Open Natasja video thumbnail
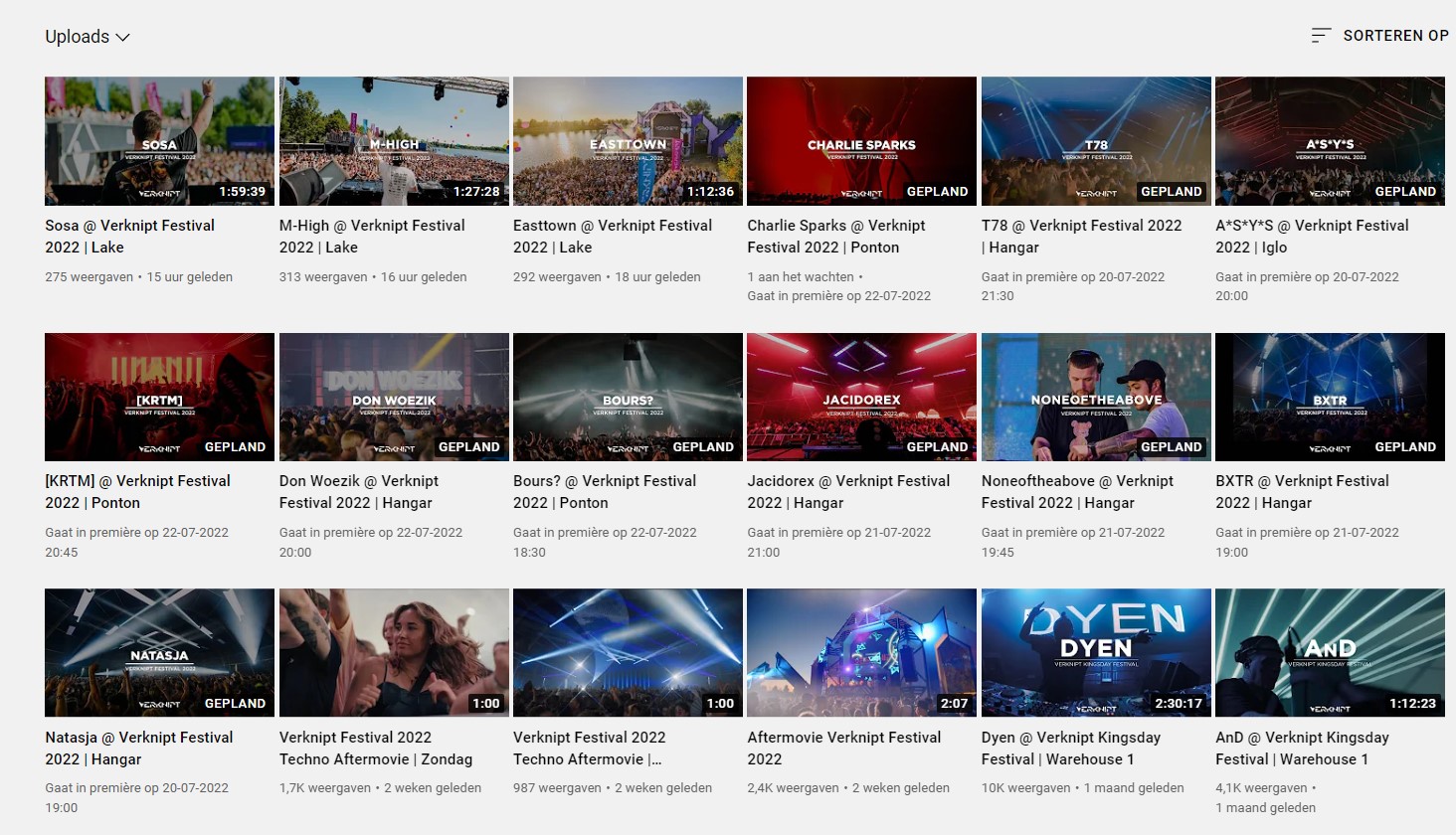This screenshot has height=835, width=1456. (x=159, y=652)
